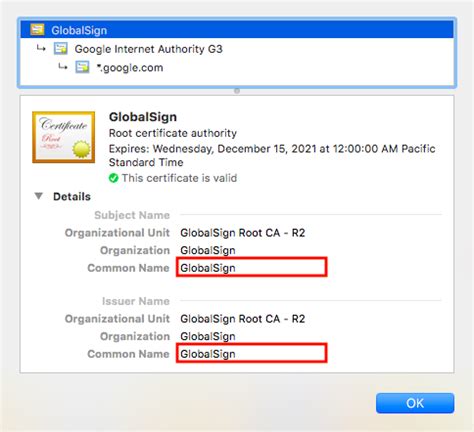Image resolution: width=474 pixels, height=432 pixels.
Task: Click the Subject Name section header
Action: [132, 215]
